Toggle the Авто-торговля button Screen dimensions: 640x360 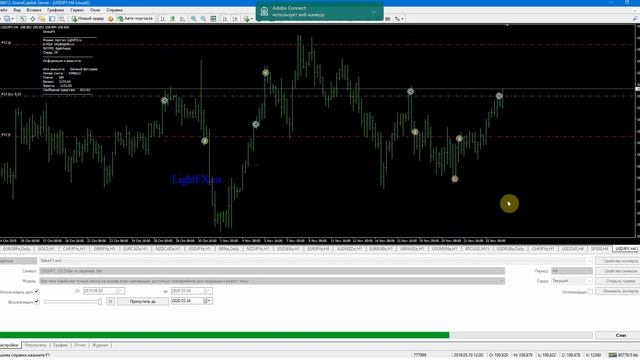click(135, 19)
